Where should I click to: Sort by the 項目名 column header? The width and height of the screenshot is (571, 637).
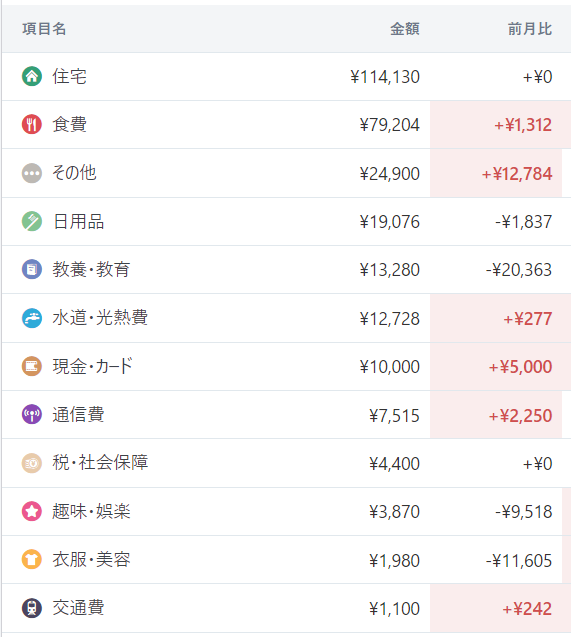pyautogui.click(x=44, y=29)
